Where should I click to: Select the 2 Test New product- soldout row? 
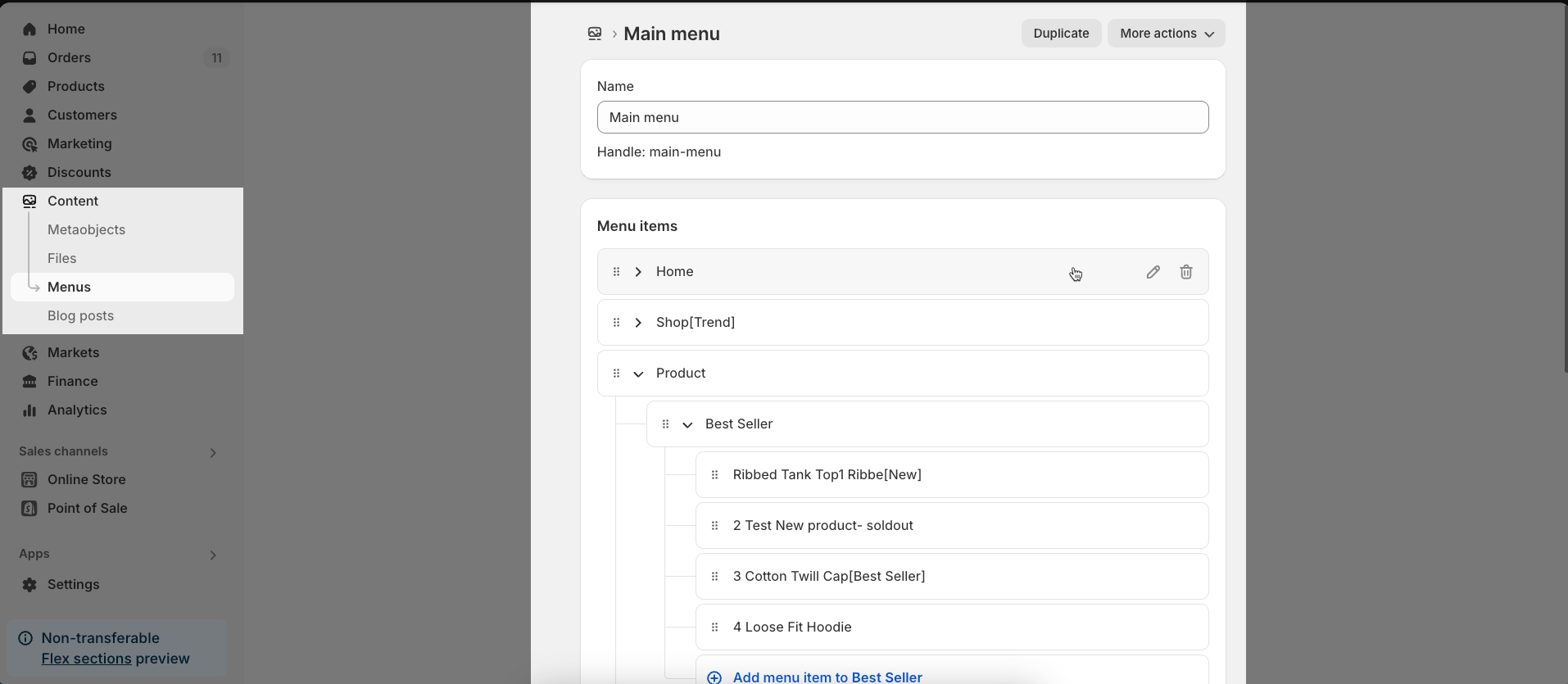click(952, 526)
